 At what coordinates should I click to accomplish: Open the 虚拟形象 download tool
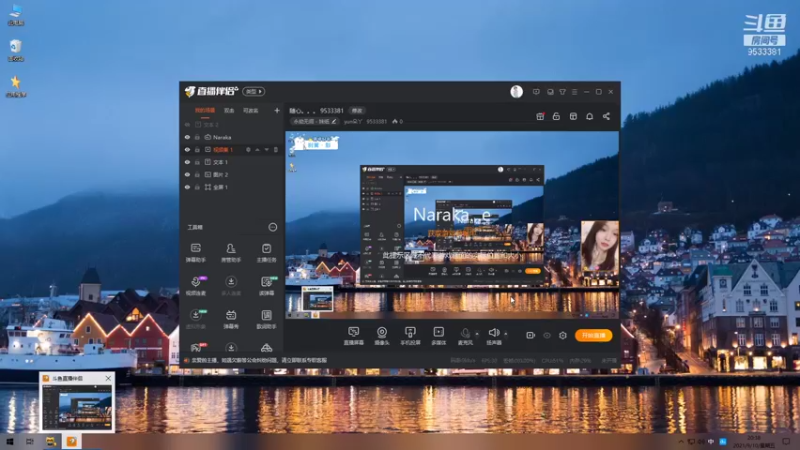pos(196,319)
